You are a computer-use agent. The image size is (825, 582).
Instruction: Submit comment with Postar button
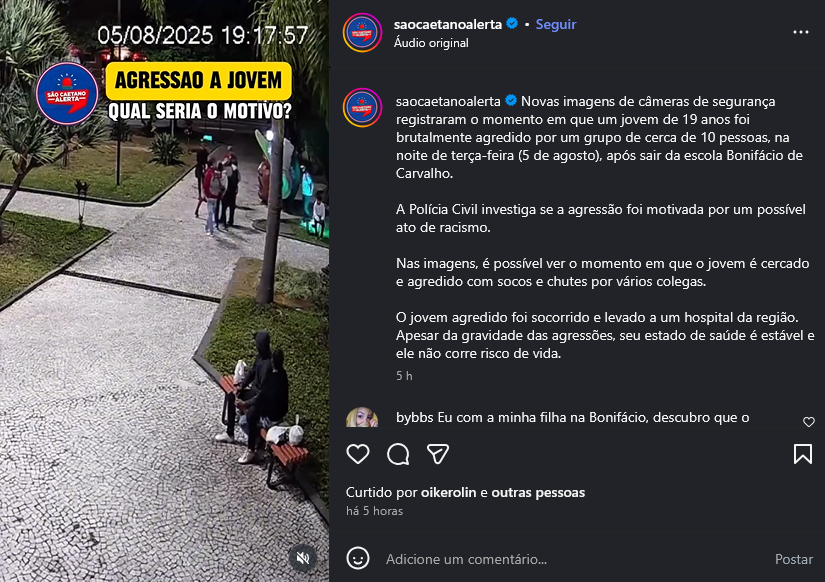point(793,559)
